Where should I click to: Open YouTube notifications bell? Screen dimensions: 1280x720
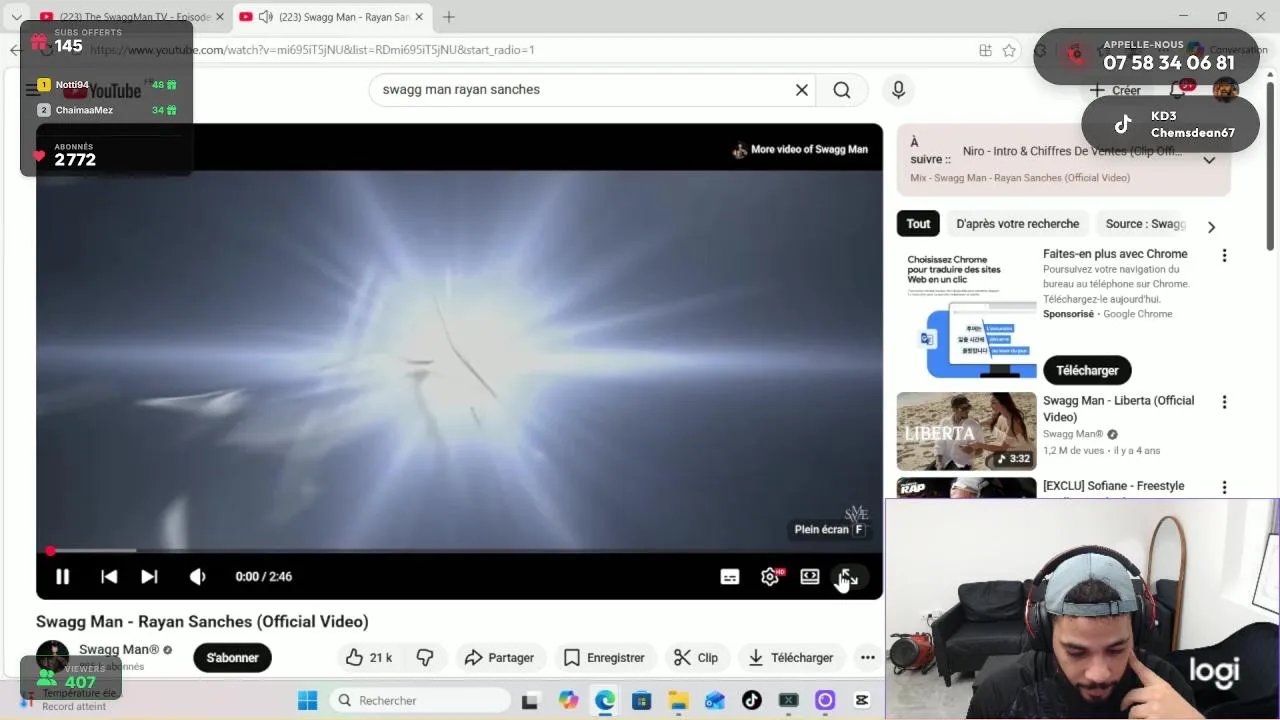click(1178, 90)
